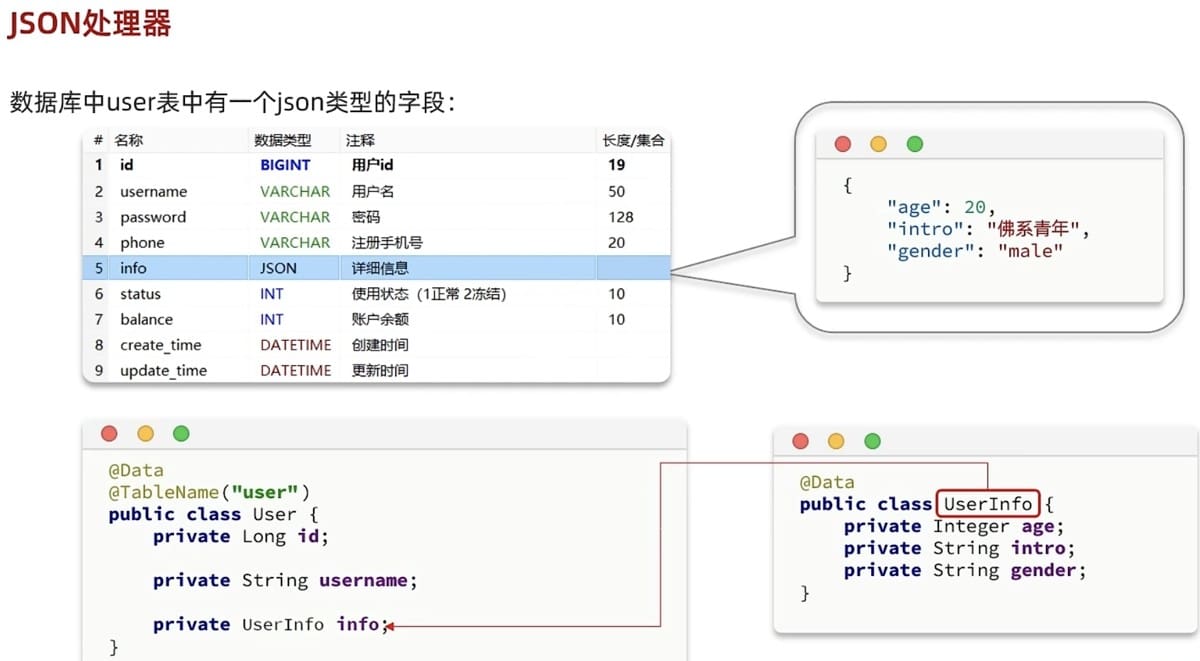Click yellow dot in JSON sample window

[879, 144]
